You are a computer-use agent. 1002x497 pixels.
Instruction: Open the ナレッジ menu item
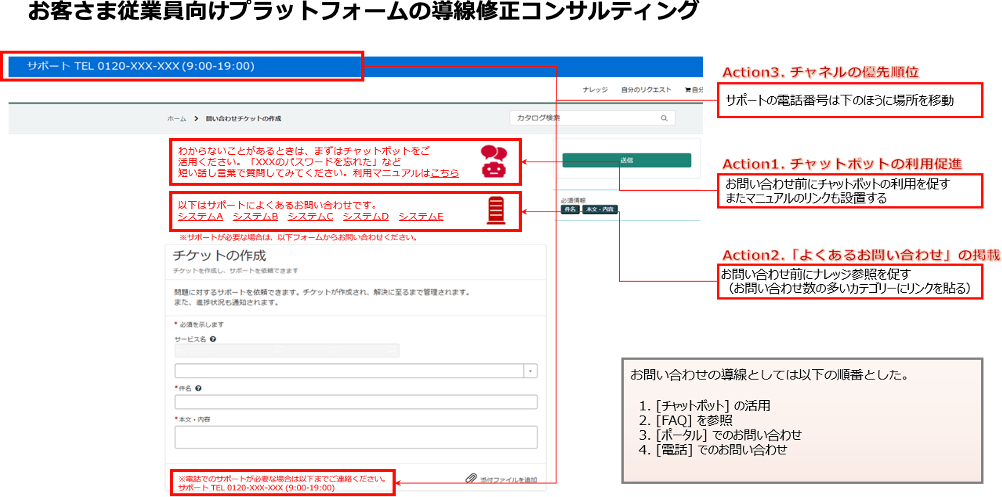click(x=595, y=90)
